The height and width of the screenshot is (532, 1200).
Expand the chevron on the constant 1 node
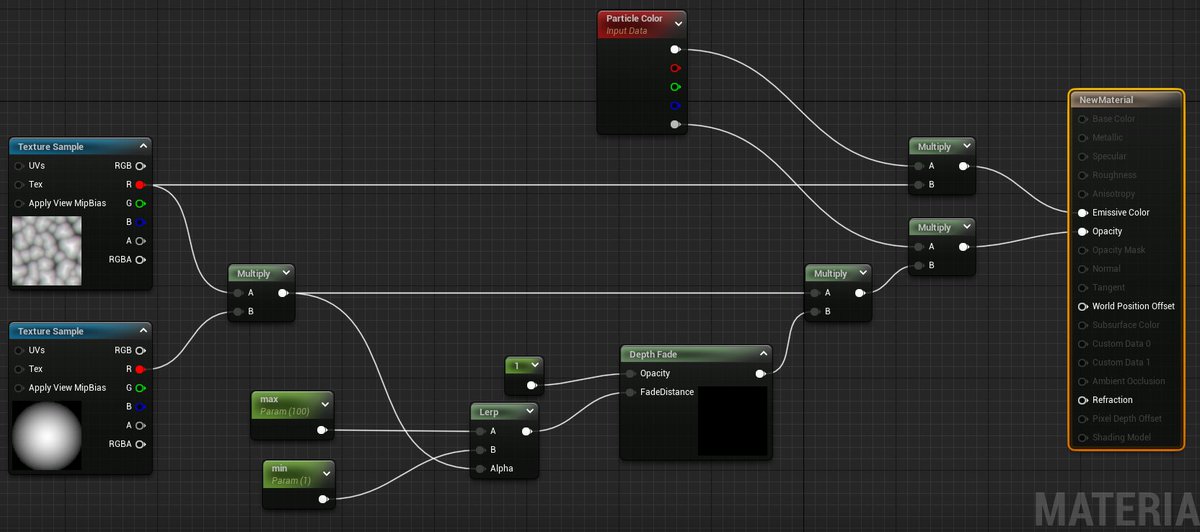point(534,366)
